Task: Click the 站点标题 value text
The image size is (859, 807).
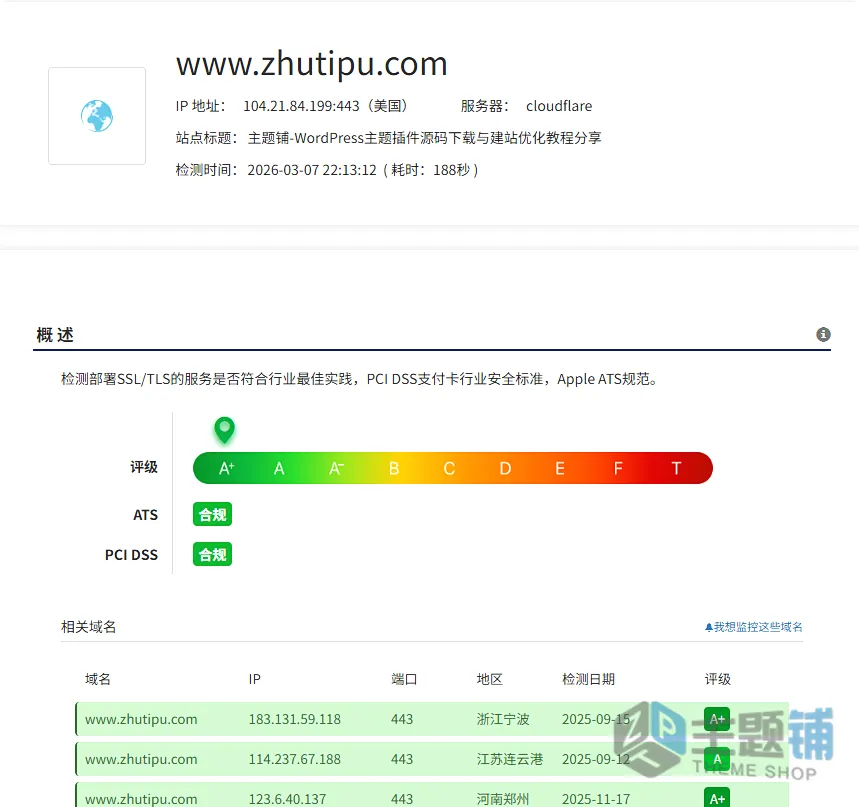Action: 425,138
